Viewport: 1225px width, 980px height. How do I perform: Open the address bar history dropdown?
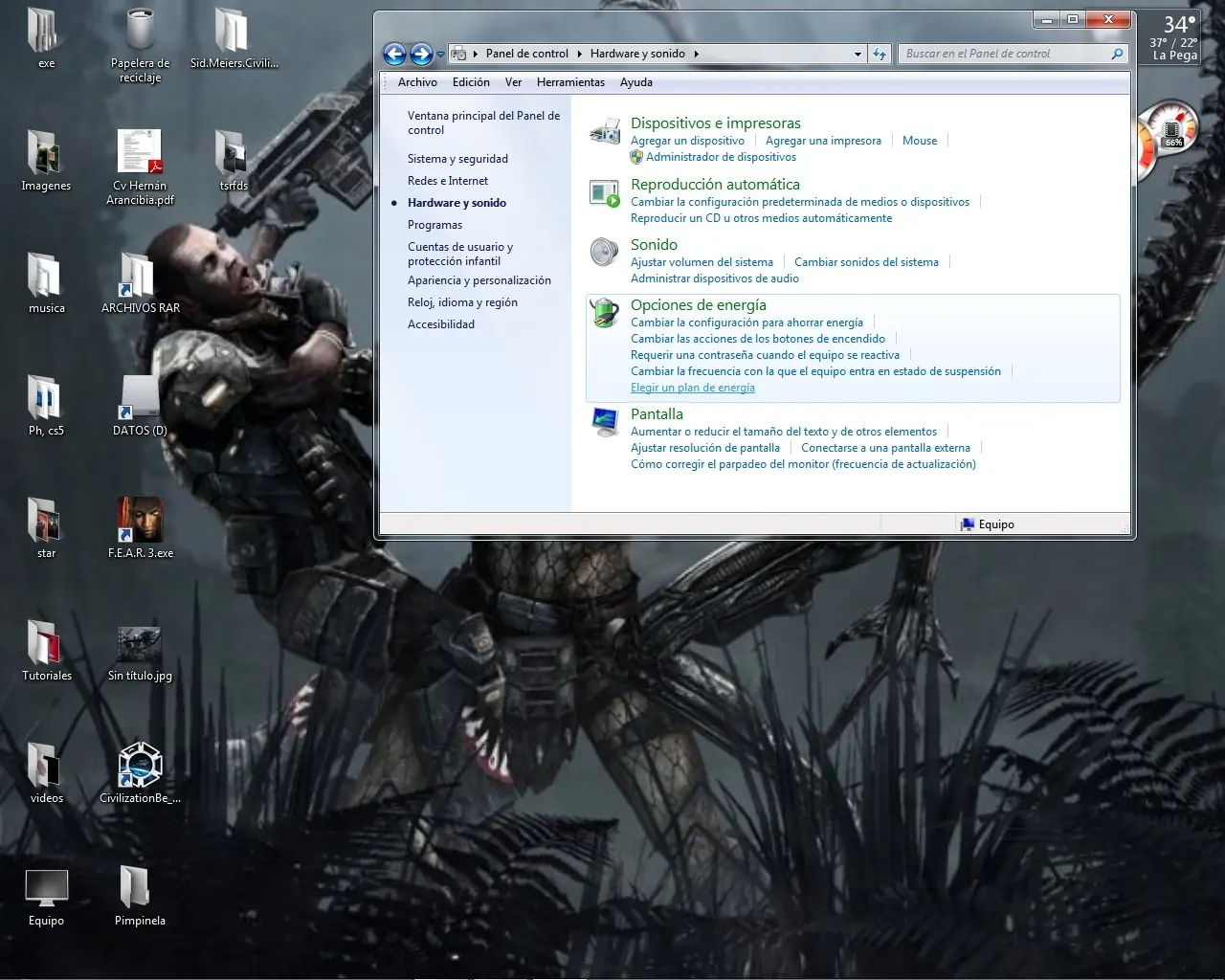pyautogui.click(x=857, y=55)
